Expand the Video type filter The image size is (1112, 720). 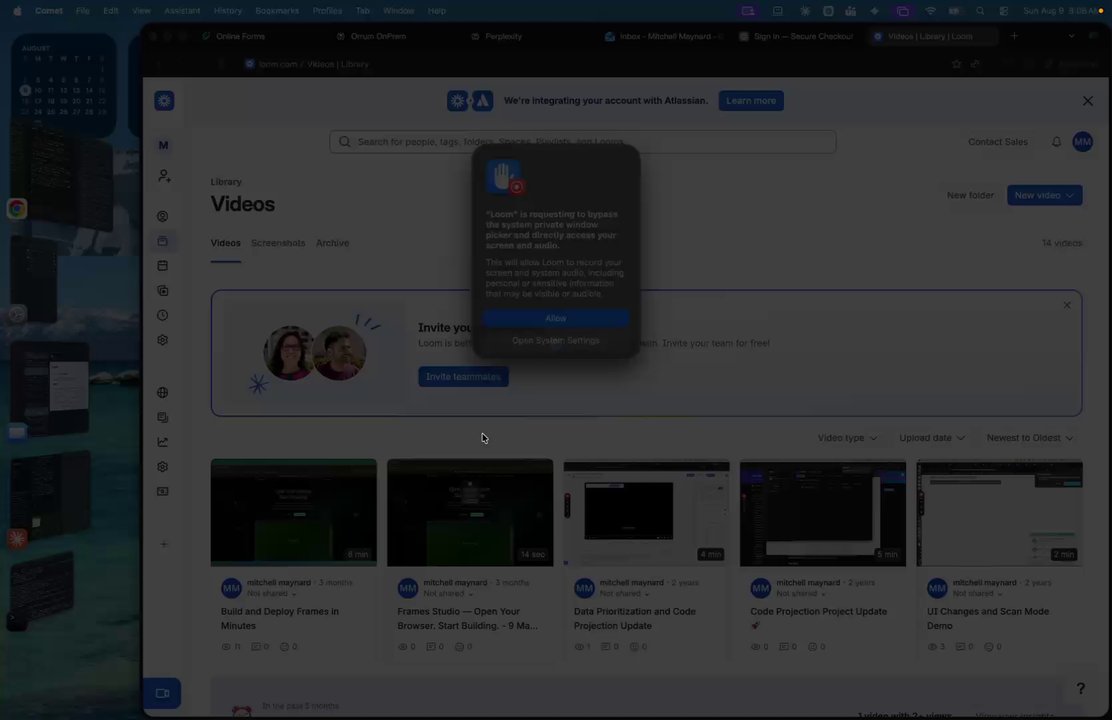click(x=847, y=438)
